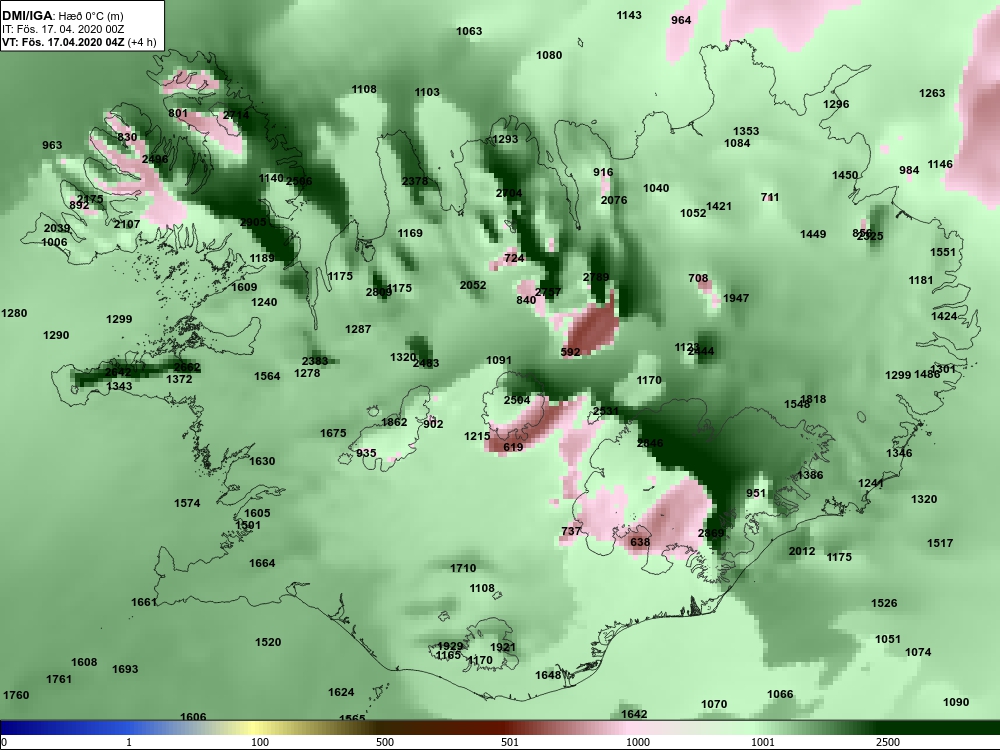This screenshot has width=1000, height=750.
Task: Click the map value '1517'
Action: [x=940, y=543]
